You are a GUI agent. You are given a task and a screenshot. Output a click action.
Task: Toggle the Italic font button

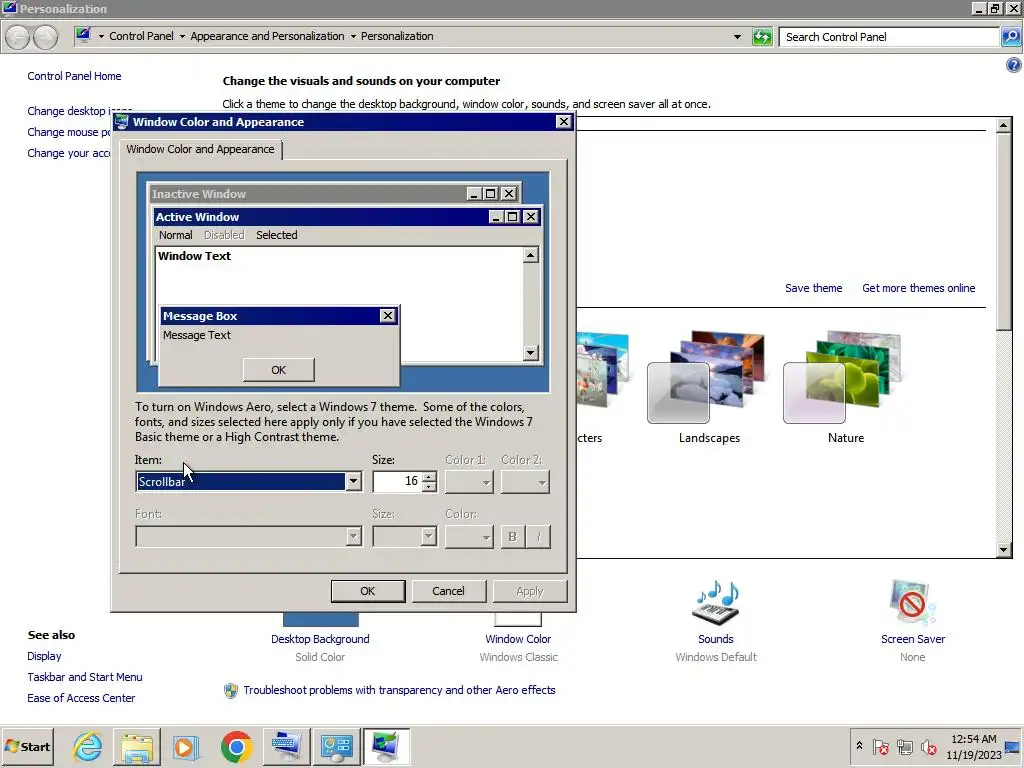click(x=538, y=537)
